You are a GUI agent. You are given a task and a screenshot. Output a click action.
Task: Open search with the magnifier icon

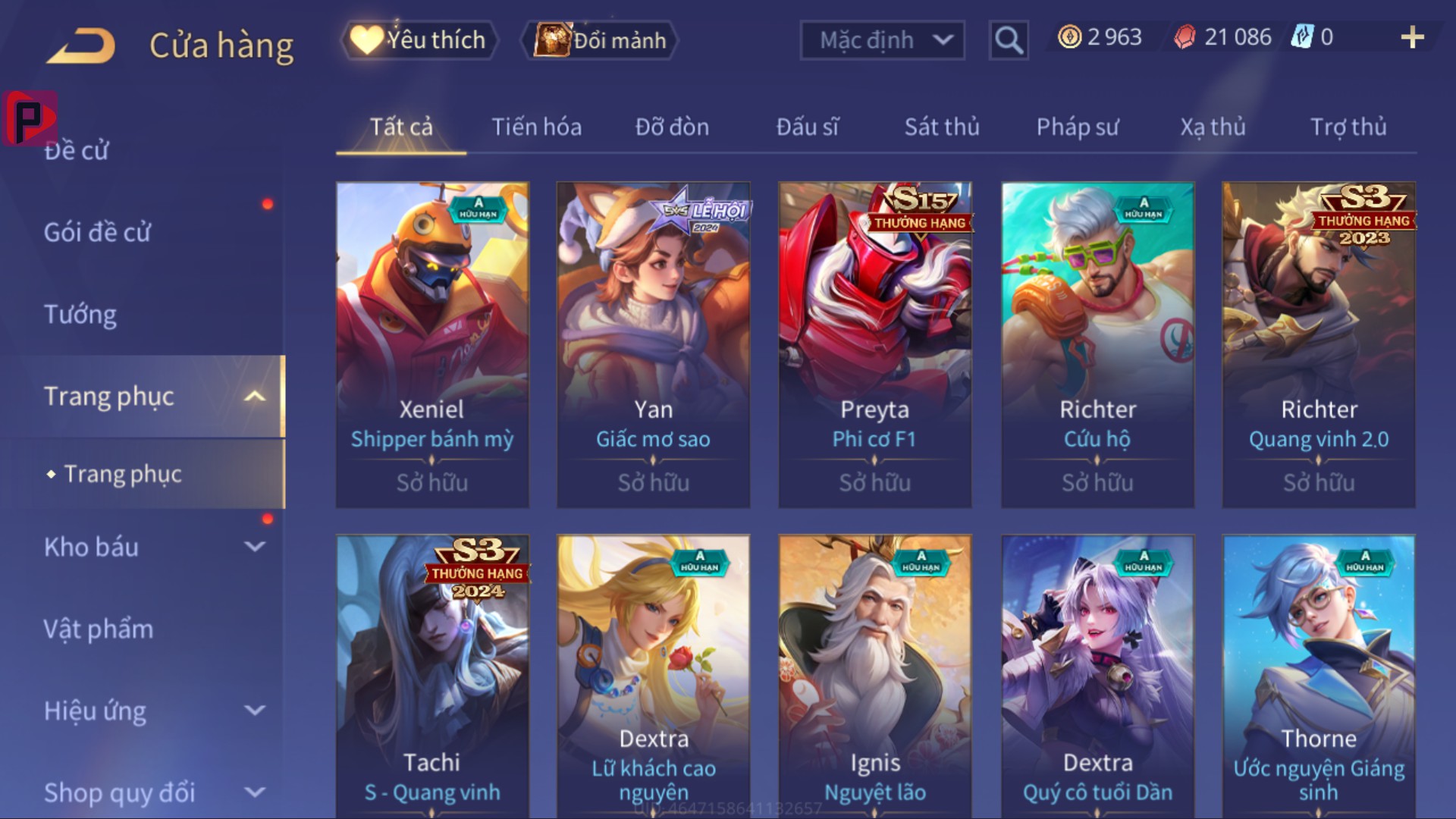pyautogui.click(x=1009, y=39)
